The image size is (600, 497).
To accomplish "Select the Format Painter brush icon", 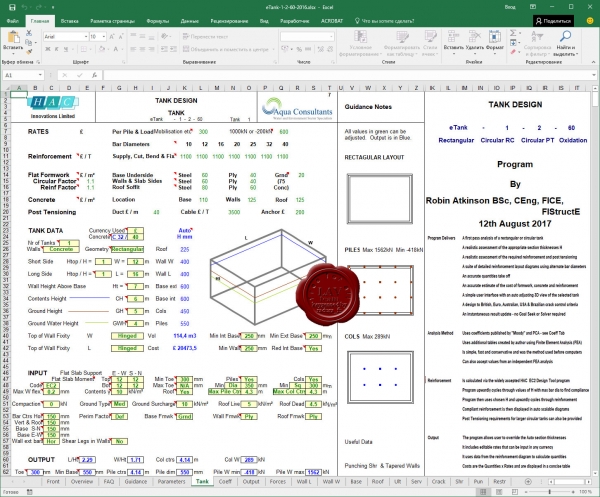I will point(29,51).
